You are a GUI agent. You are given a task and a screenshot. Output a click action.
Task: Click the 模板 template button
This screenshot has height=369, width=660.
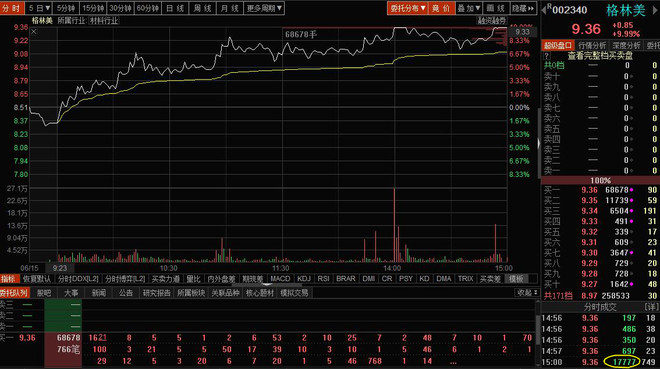[x=516, y=279]
